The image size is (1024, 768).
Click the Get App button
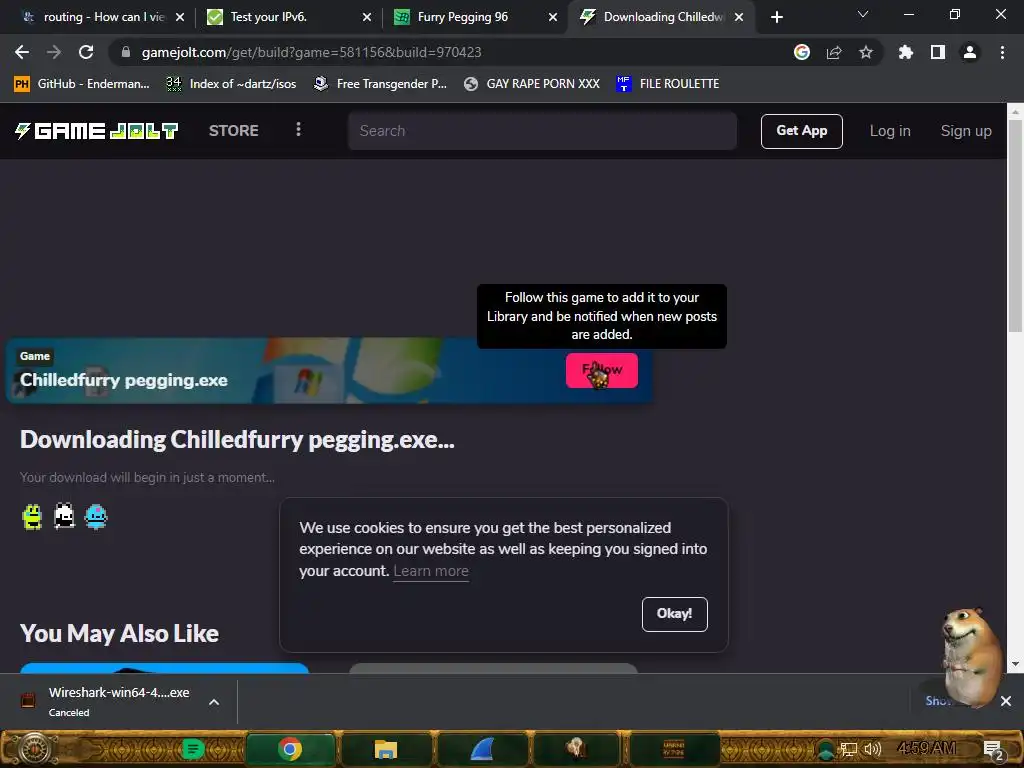click(801, 131)
